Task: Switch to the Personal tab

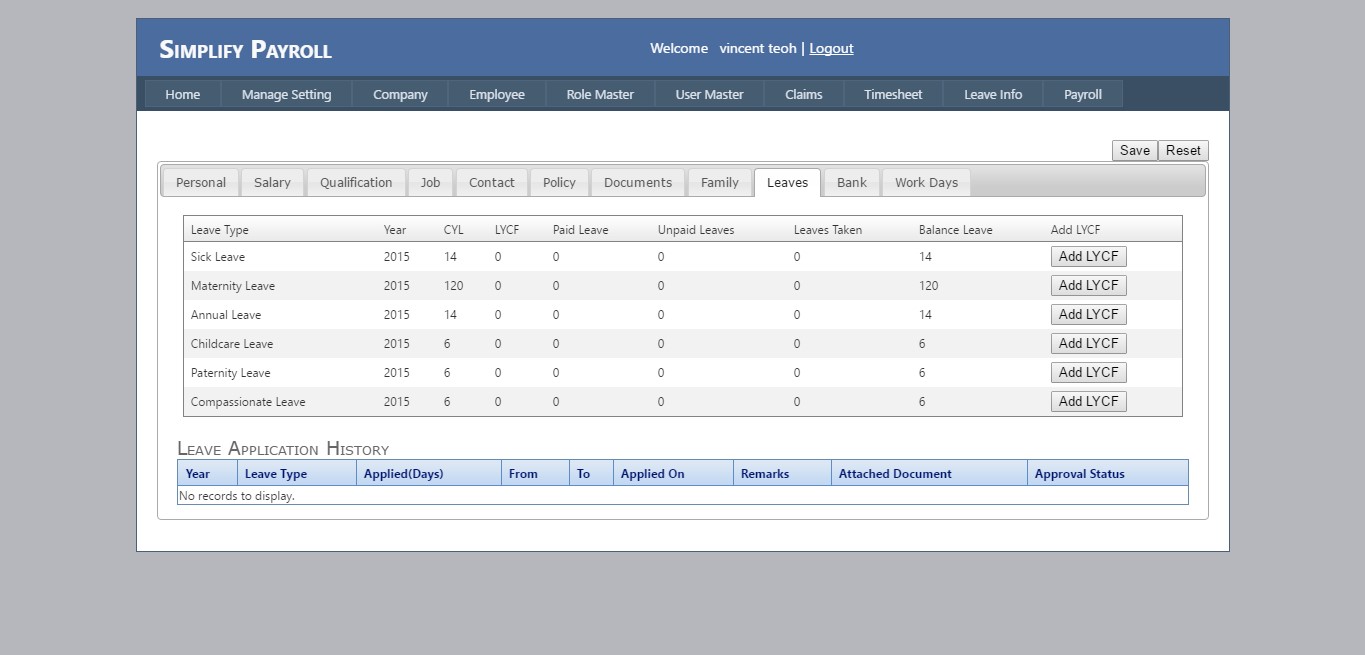Action: (x=201, y=183)
